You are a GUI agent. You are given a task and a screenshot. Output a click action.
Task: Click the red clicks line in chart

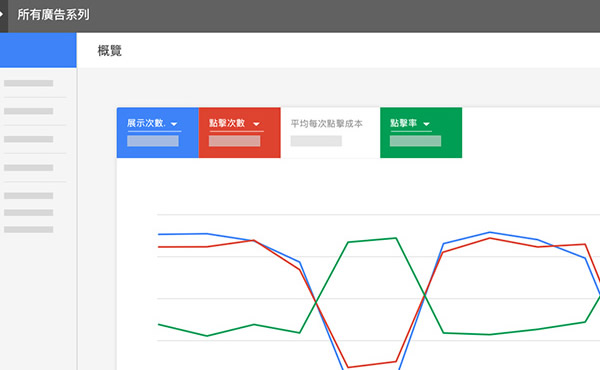pyautogui.click(x=490, y=238)
